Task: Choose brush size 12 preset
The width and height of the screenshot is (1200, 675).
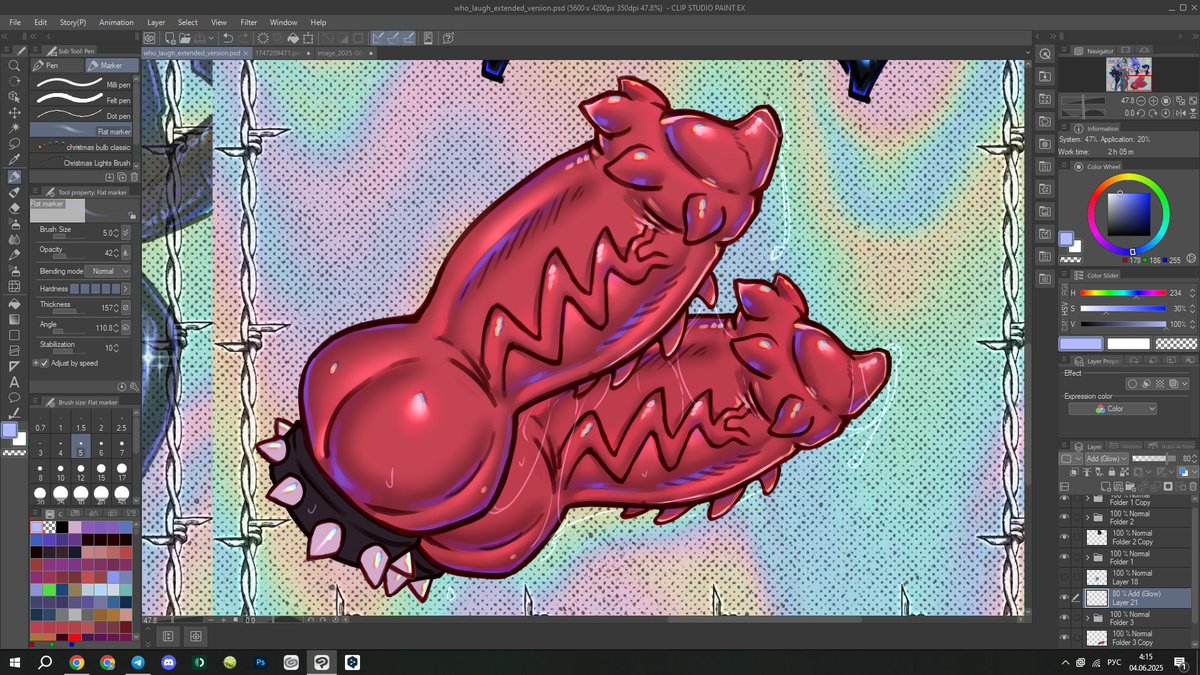Action: tap(83, 473)
